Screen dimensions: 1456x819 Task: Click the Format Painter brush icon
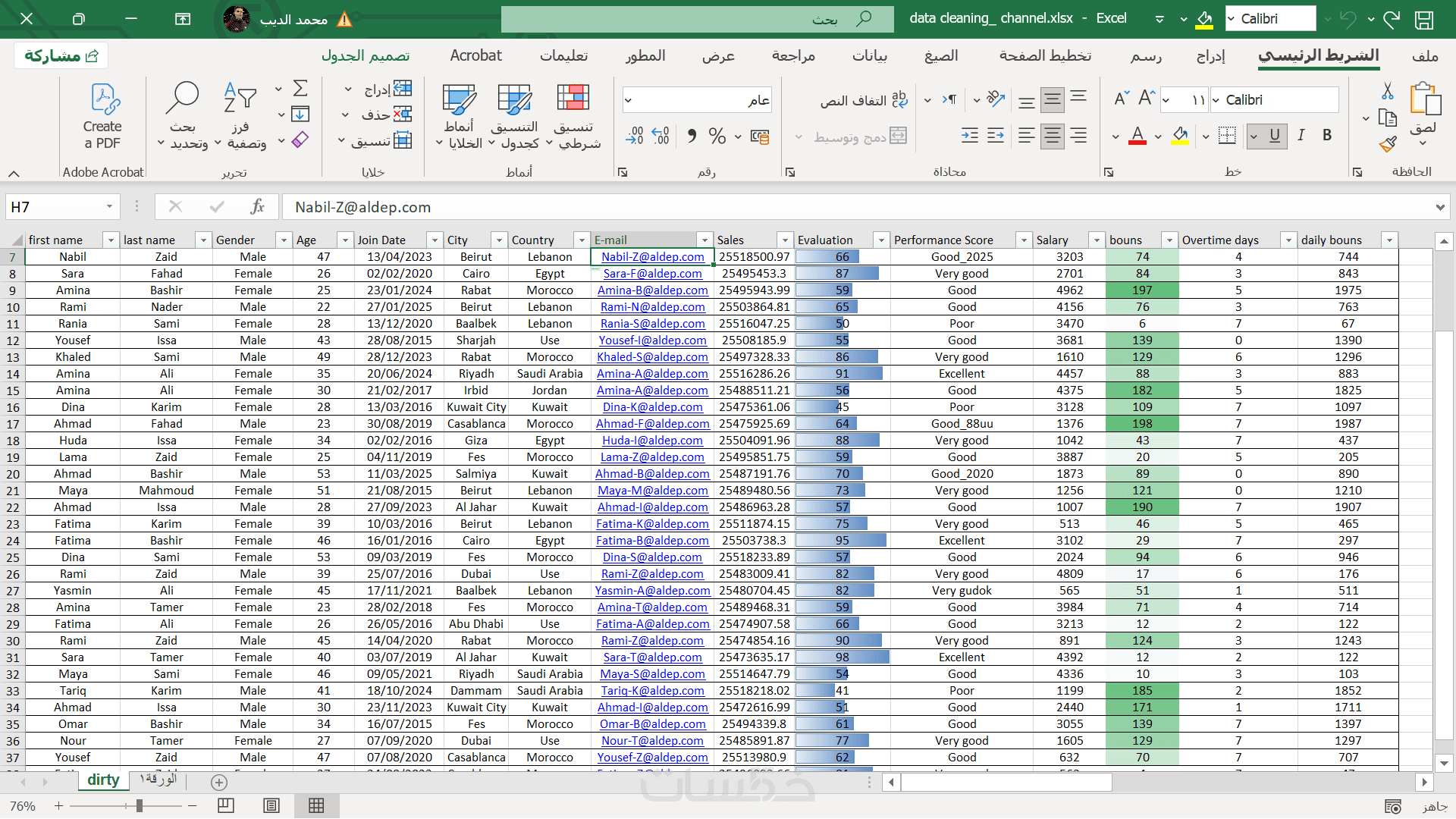coord(1388,144)
